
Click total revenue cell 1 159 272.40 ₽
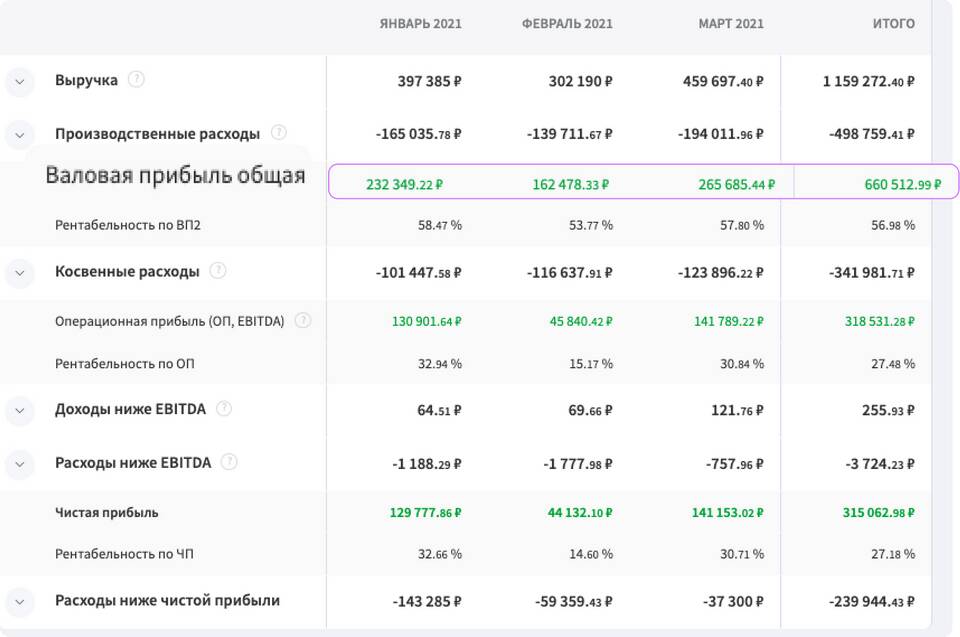click(868, 81)
